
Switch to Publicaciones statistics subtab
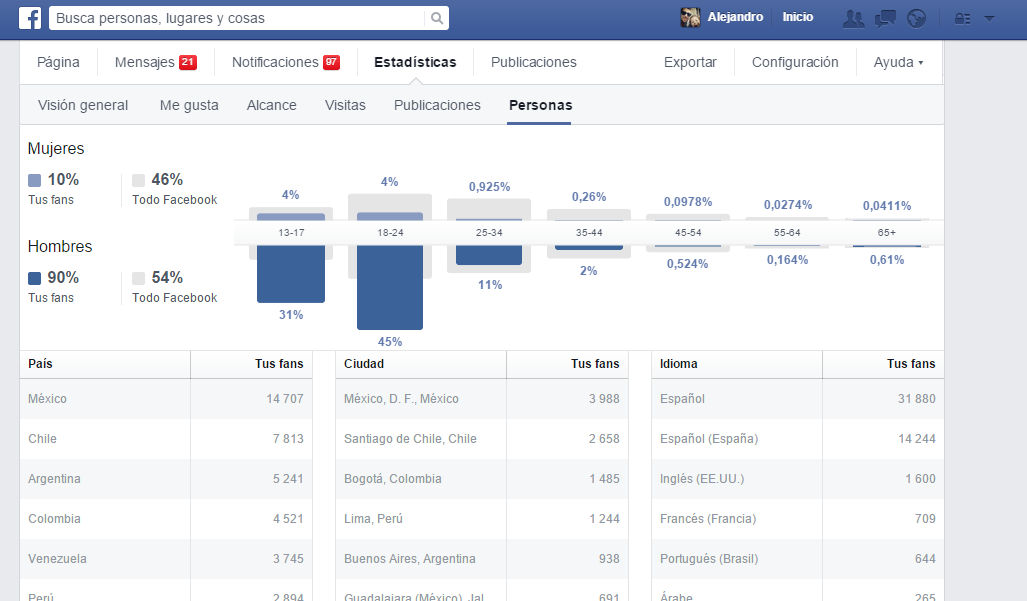click(438, 105)
